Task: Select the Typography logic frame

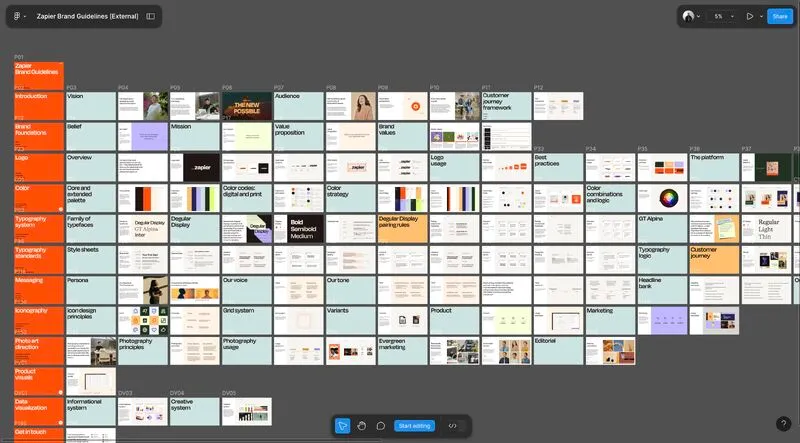Action: [x=662, y=260]
